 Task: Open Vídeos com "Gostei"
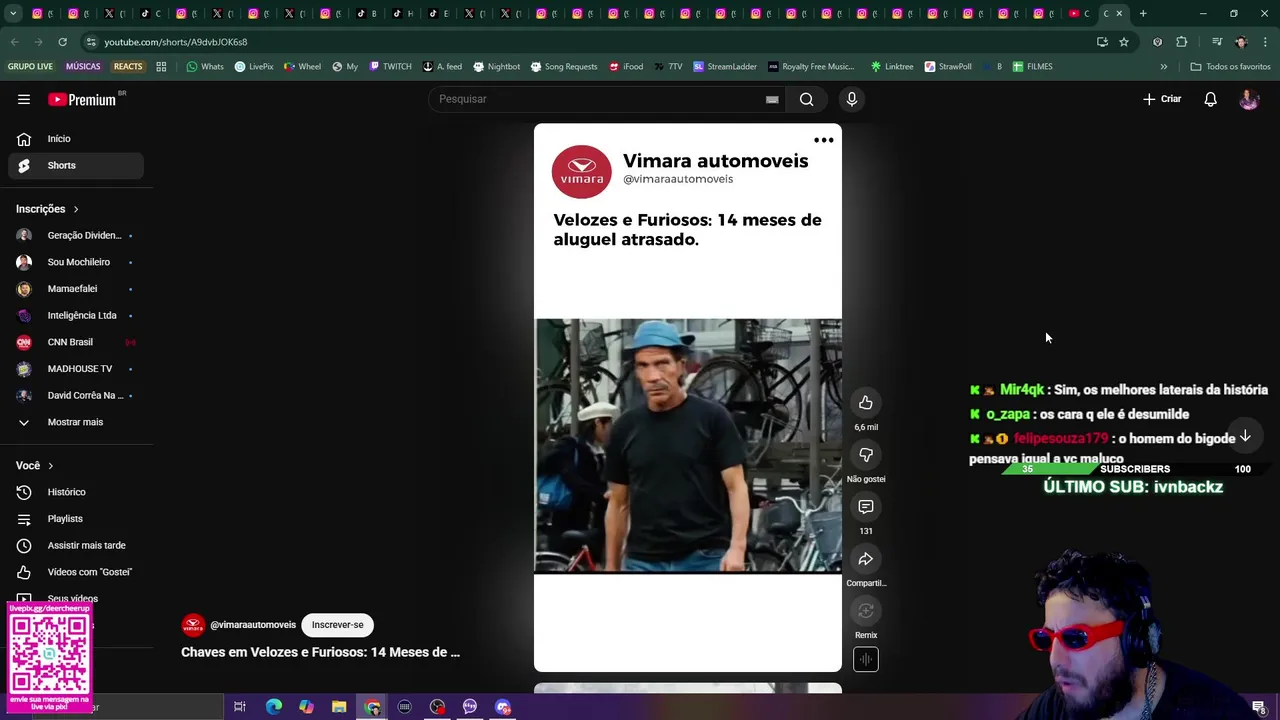[x=76, y=572]
